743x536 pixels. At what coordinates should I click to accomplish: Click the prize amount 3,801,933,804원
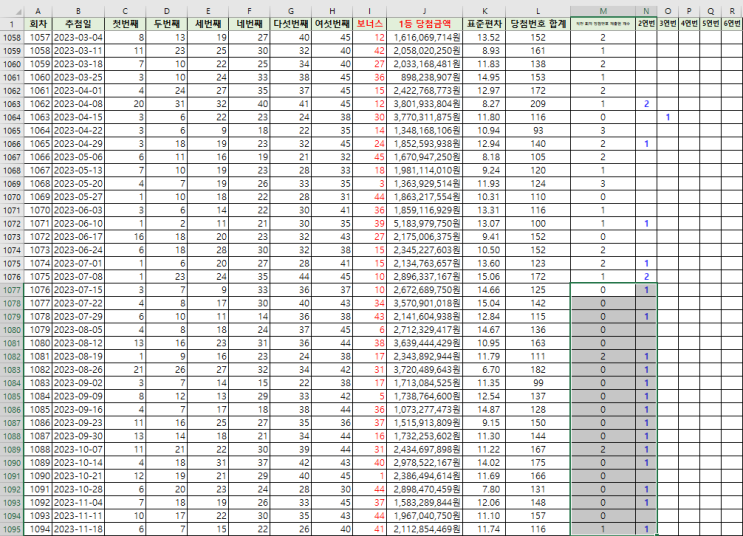(x=425, y=104)
